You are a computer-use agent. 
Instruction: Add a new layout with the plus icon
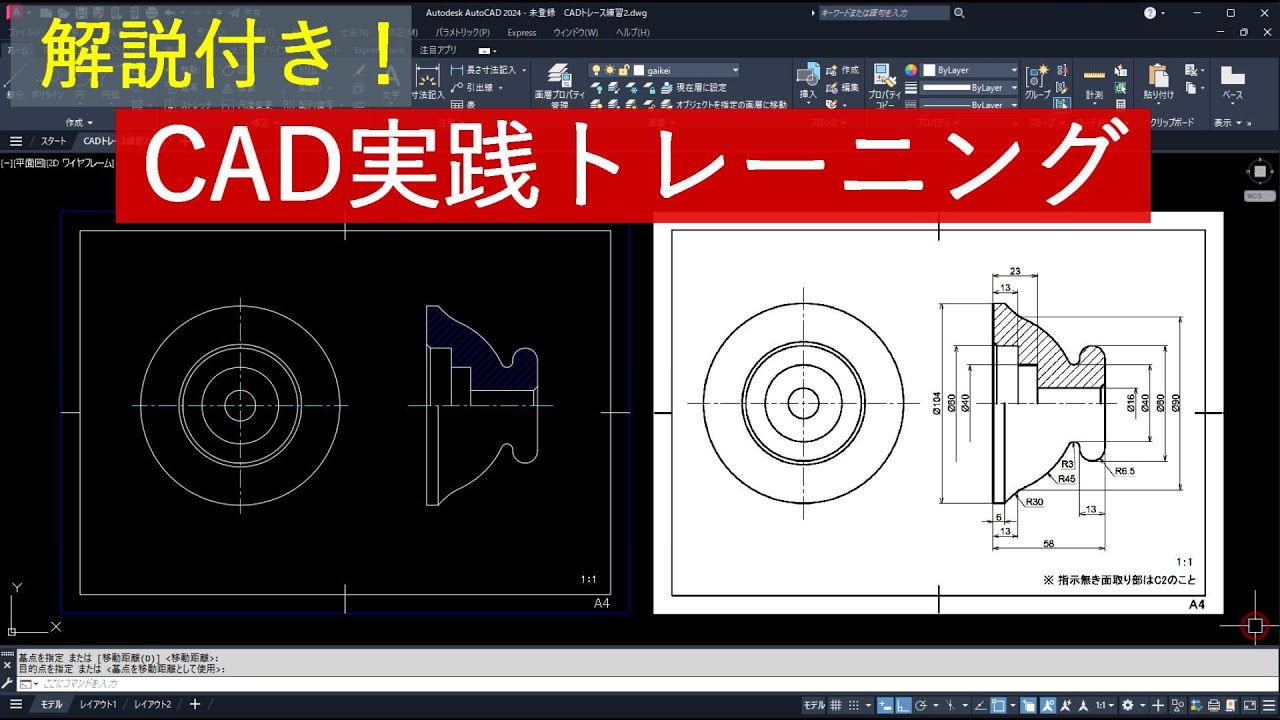pyautogui.click(x=195, y=704)
